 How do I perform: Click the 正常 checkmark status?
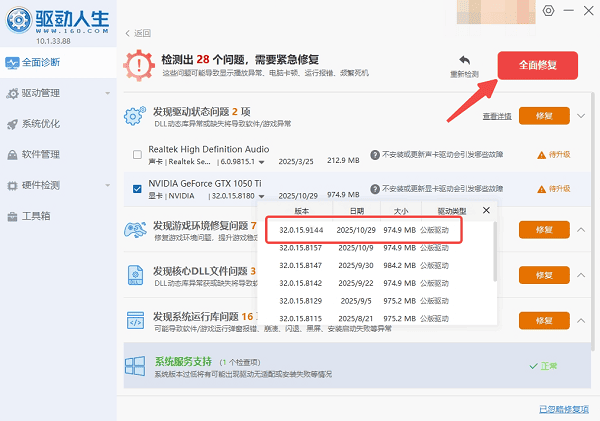pos(543,366)
